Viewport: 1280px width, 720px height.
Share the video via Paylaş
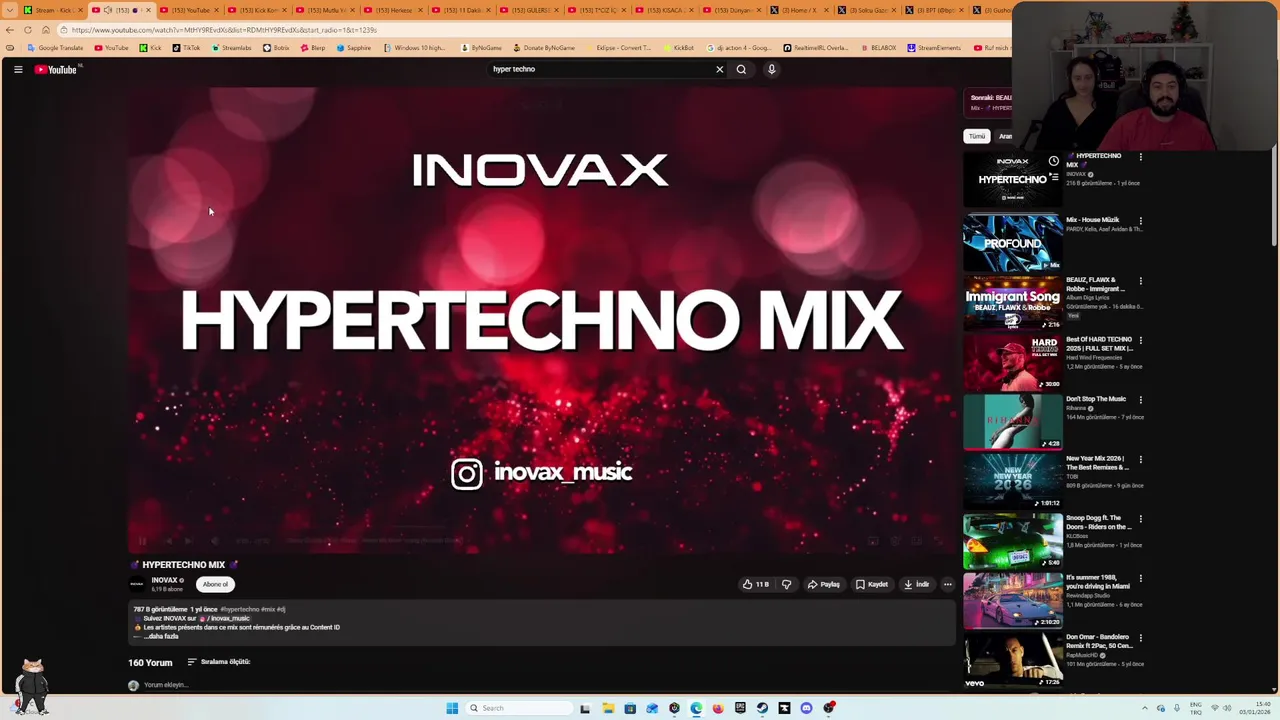(x=823, y=584)
